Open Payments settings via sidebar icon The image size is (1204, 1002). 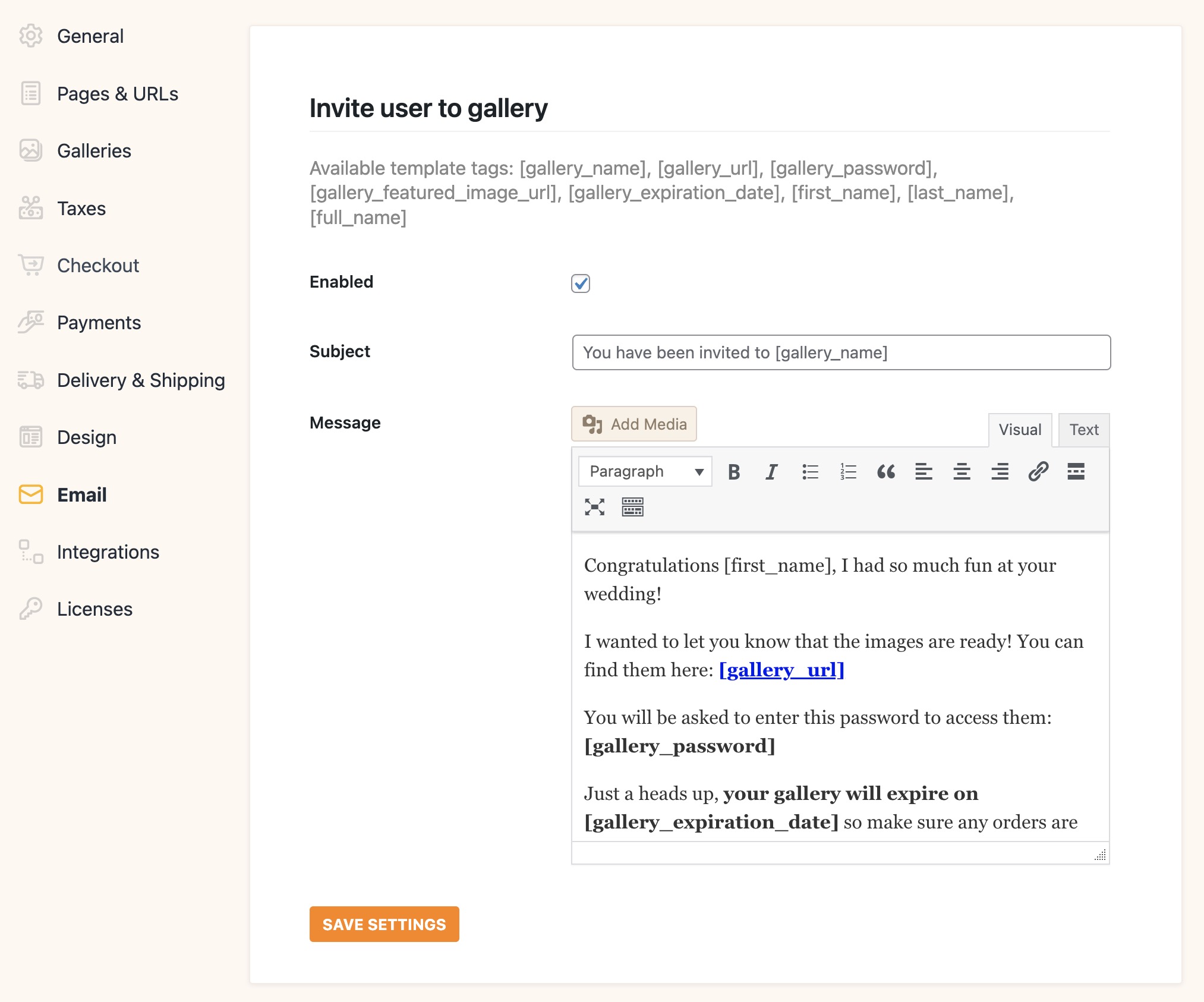30,322
